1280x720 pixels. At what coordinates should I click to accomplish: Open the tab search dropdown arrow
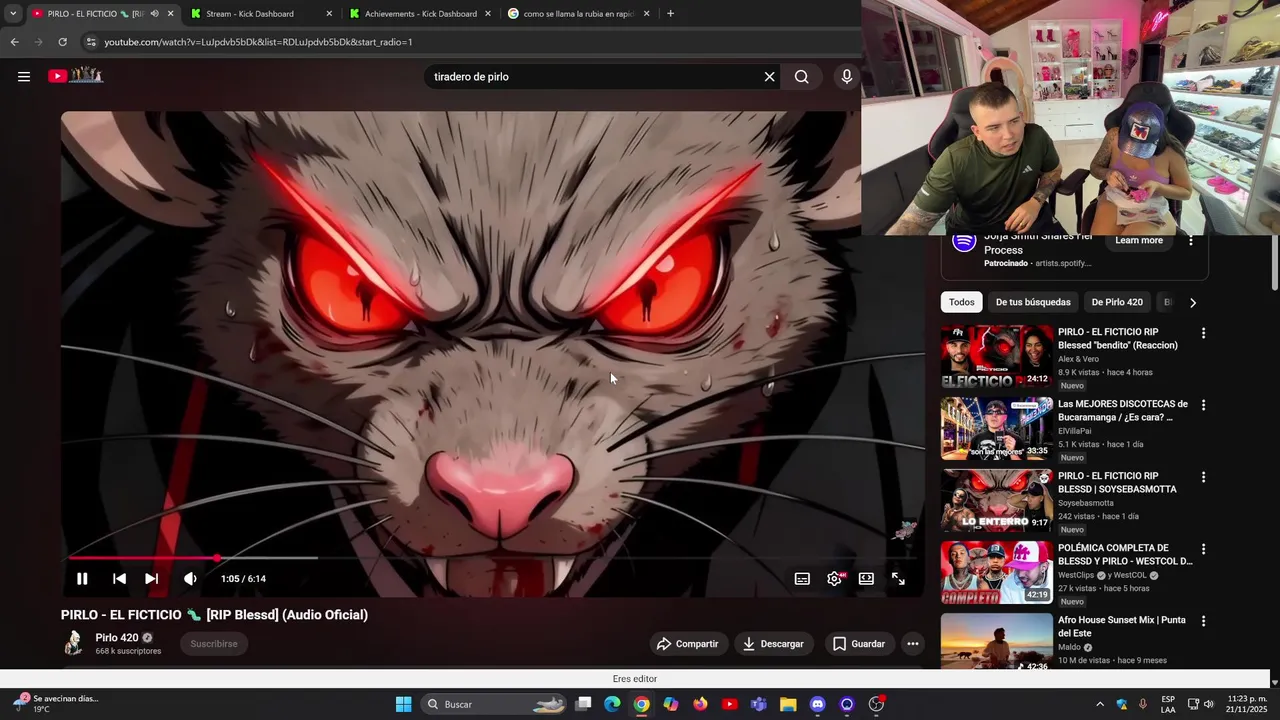pos(12,14)
